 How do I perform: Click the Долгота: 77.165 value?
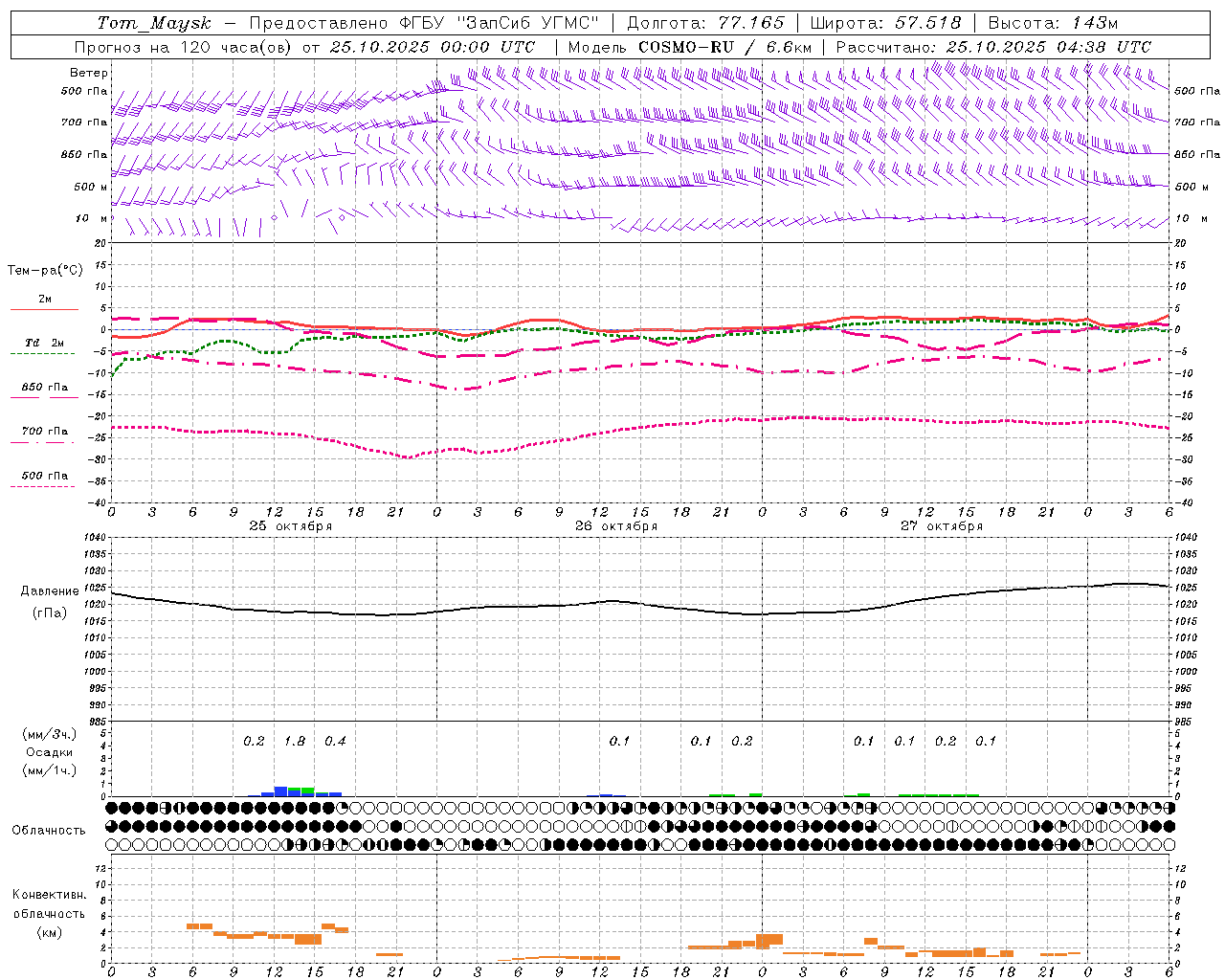(705, 23)
